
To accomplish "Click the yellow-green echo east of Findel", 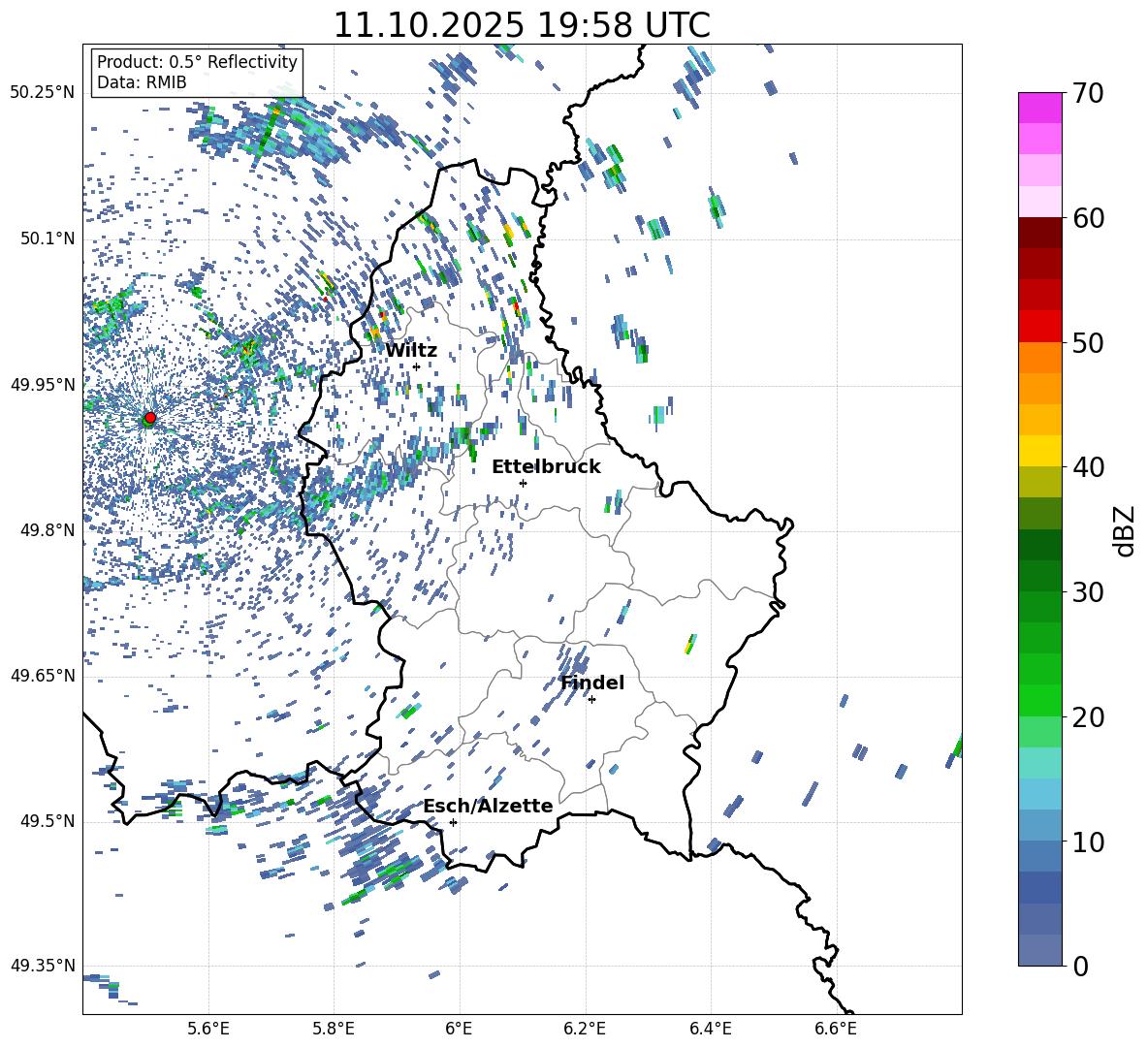I will click(x=689, y=644).
